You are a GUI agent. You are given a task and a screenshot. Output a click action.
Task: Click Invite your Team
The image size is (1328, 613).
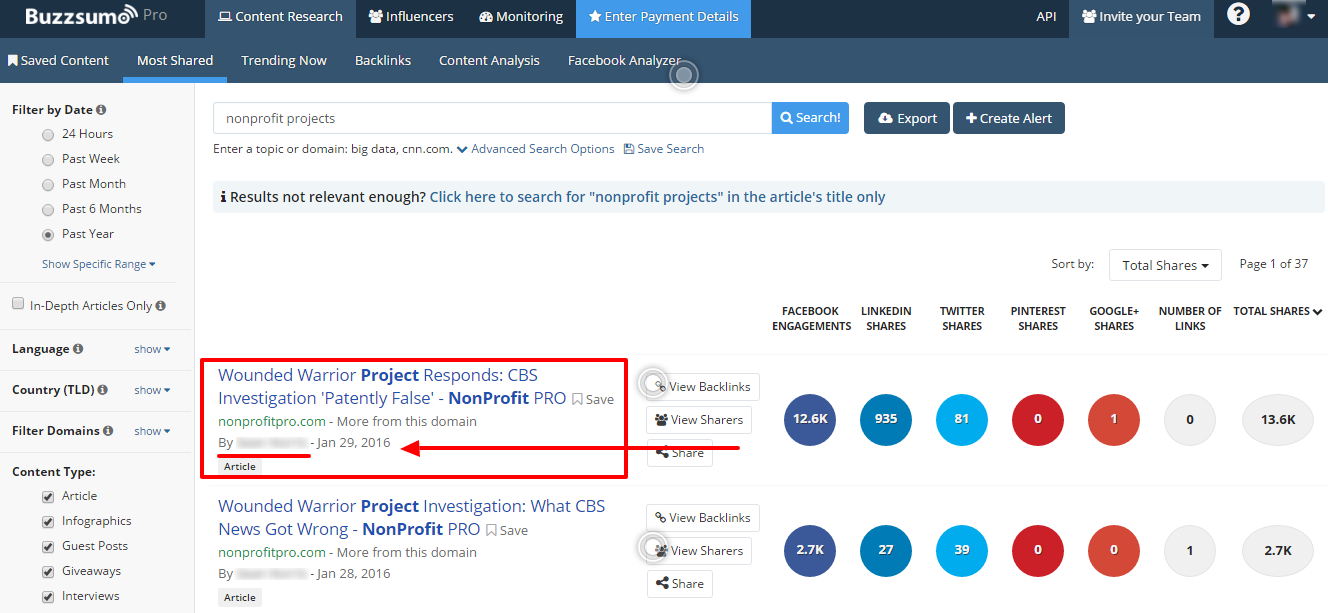tap(1141, 17)
